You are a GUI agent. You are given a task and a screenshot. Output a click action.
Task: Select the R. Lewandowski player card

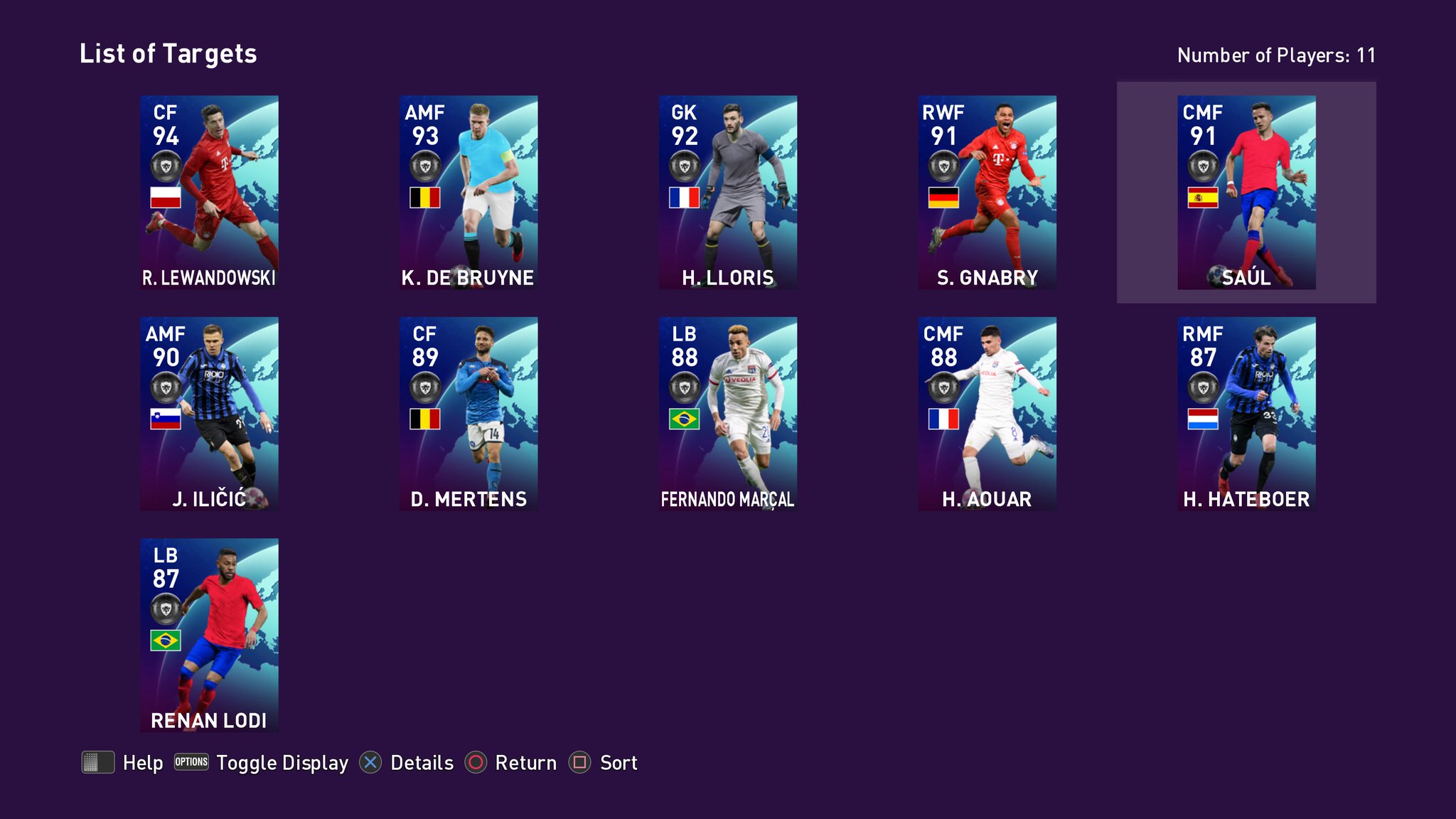(x=209, y=192)
